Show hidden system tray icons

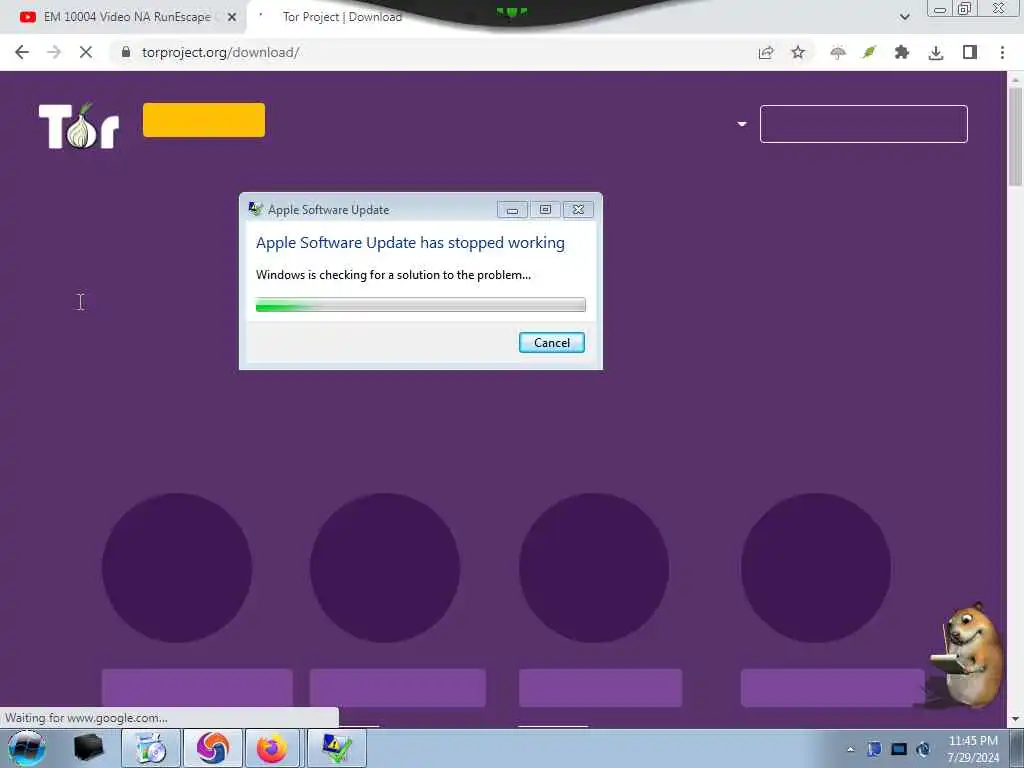tap(850, 749)
